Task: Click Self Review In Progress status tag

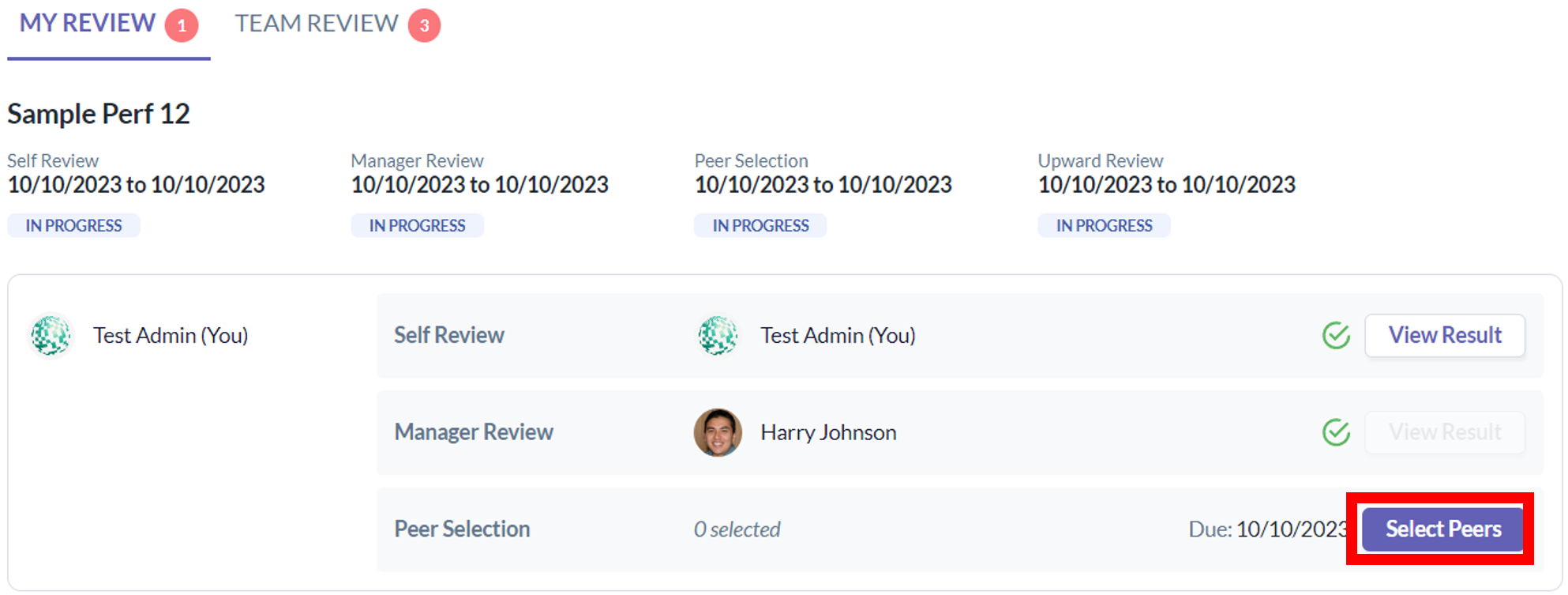Action: 73,226
